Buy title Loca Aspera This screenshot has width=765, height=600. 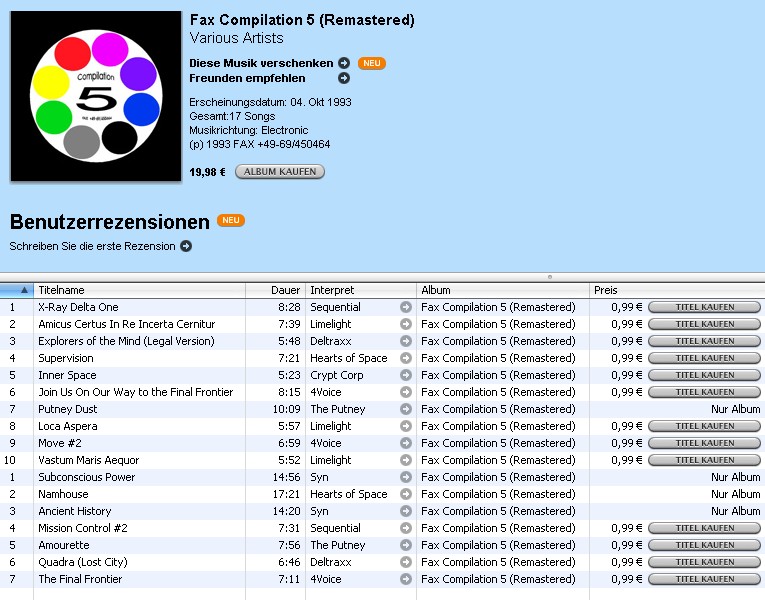click(x=705, y=426)
